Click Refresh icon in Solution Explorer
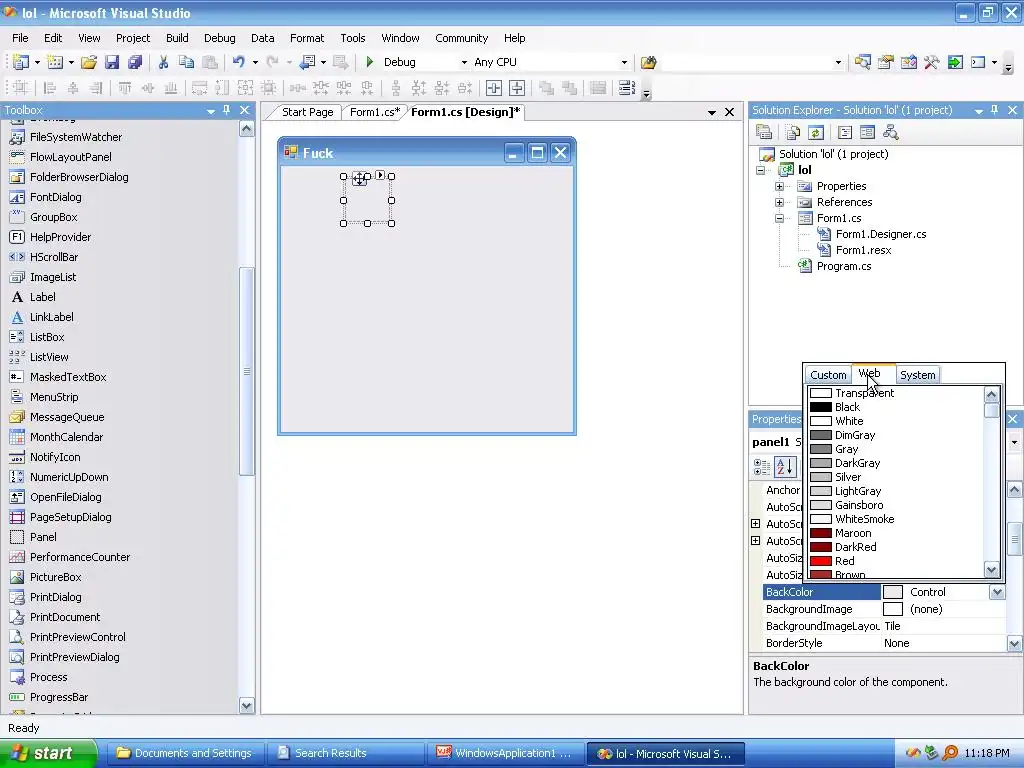Screen dimensions: 1024x768 pos(816,133)
